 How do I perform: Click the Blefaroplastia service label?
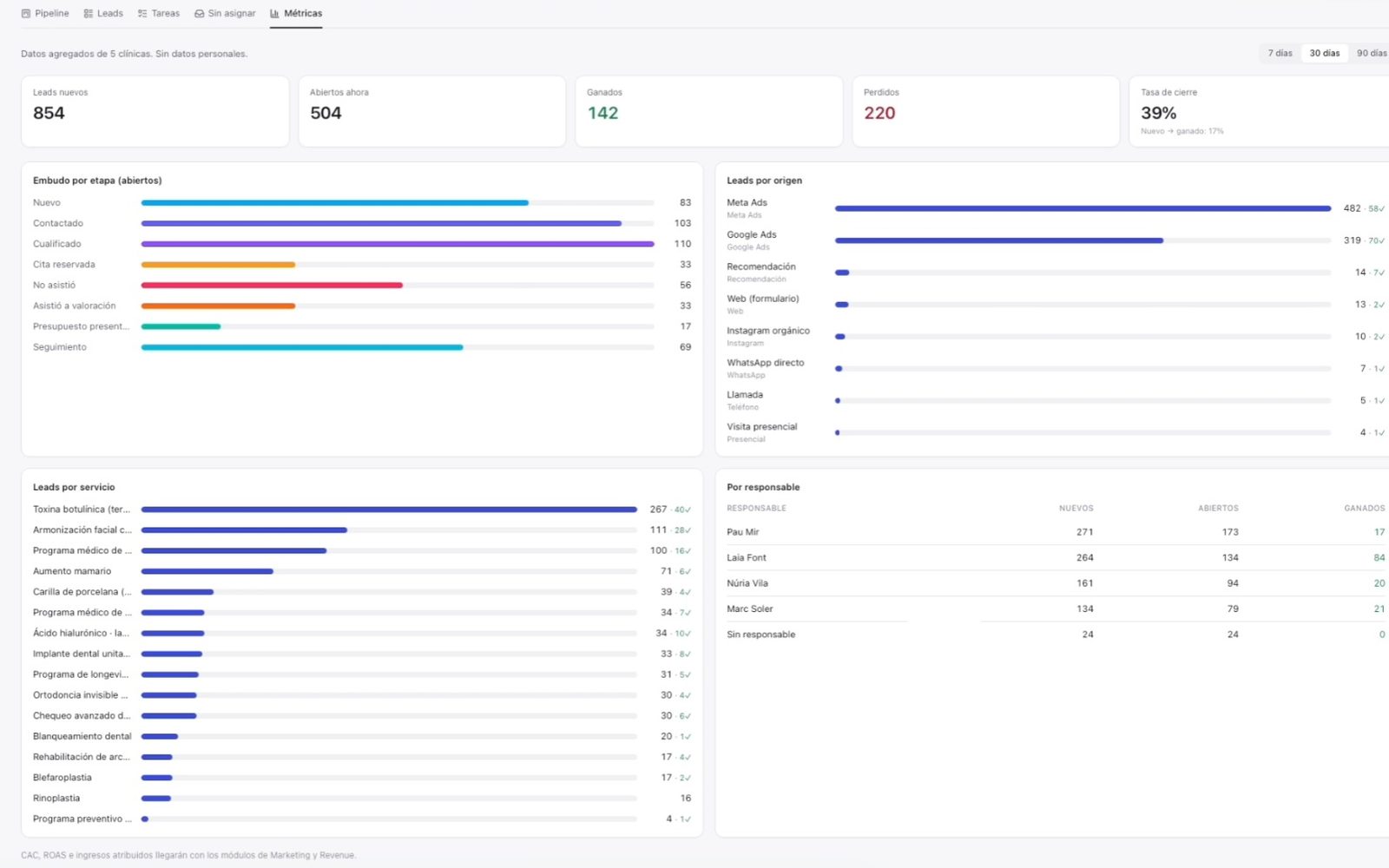click(x=62, y=778)
